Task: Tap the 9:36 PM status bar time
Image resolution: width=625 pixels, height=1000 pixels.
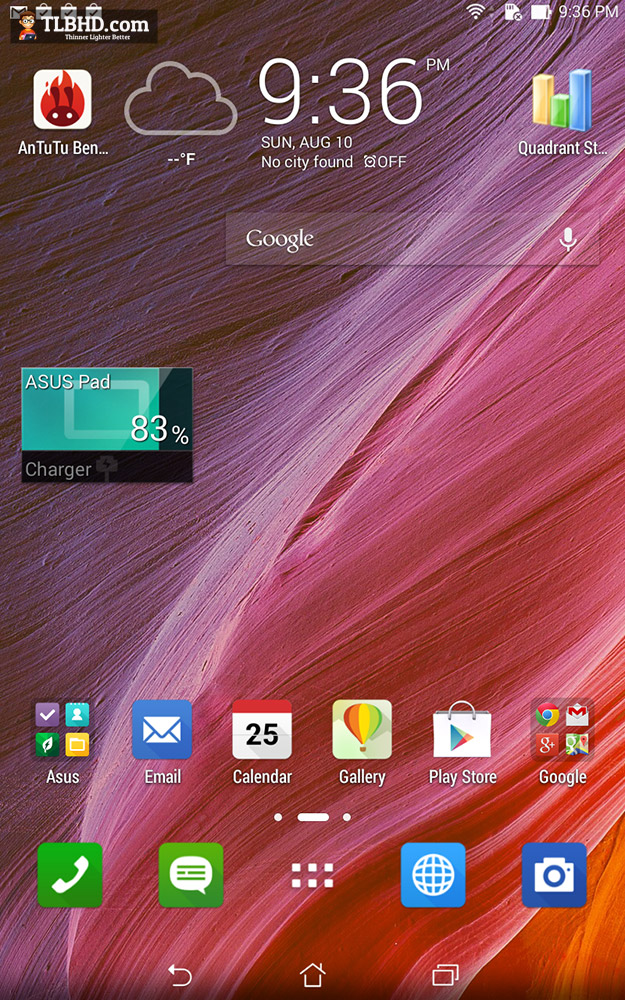Action: [x=588, y=11]
